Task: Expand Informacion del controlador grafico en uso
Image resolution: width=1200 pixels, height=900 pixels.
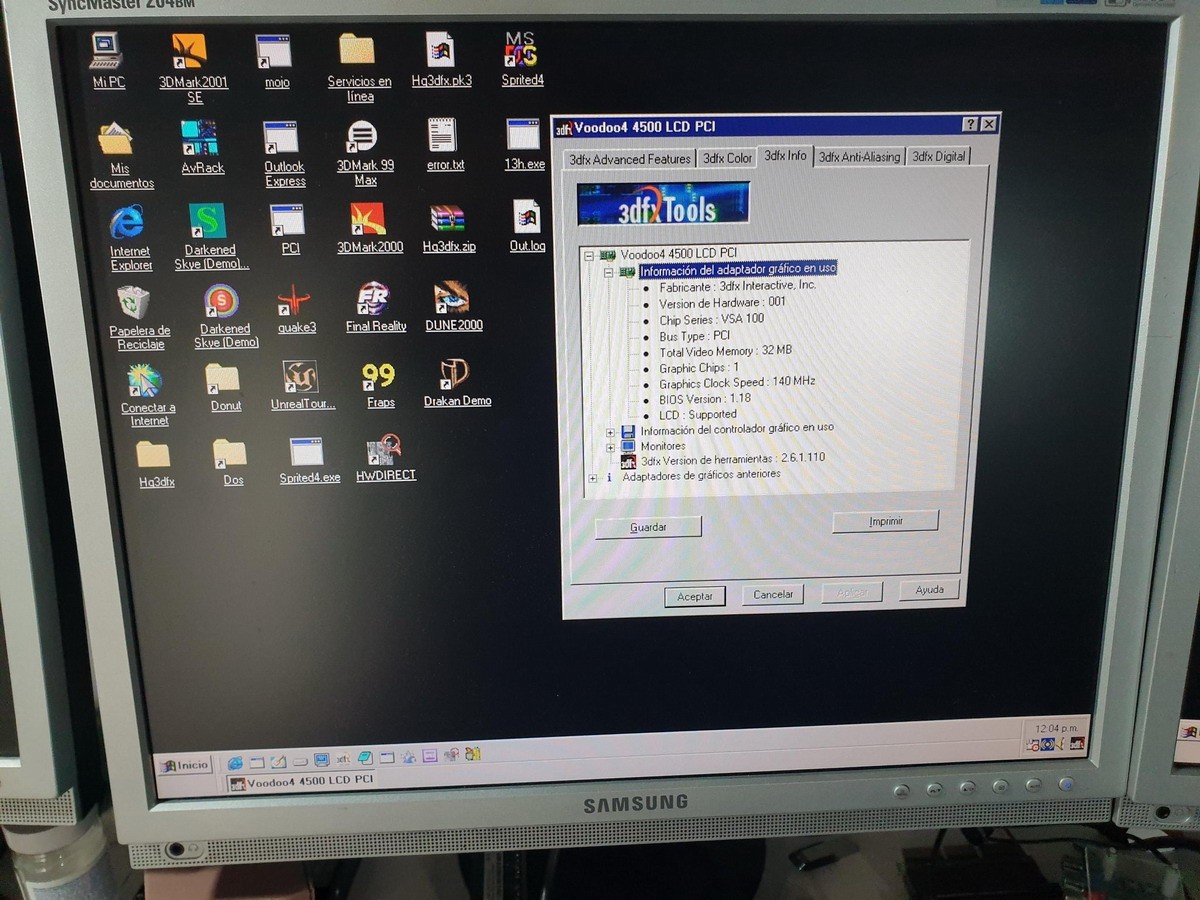Action: [610, 431]
